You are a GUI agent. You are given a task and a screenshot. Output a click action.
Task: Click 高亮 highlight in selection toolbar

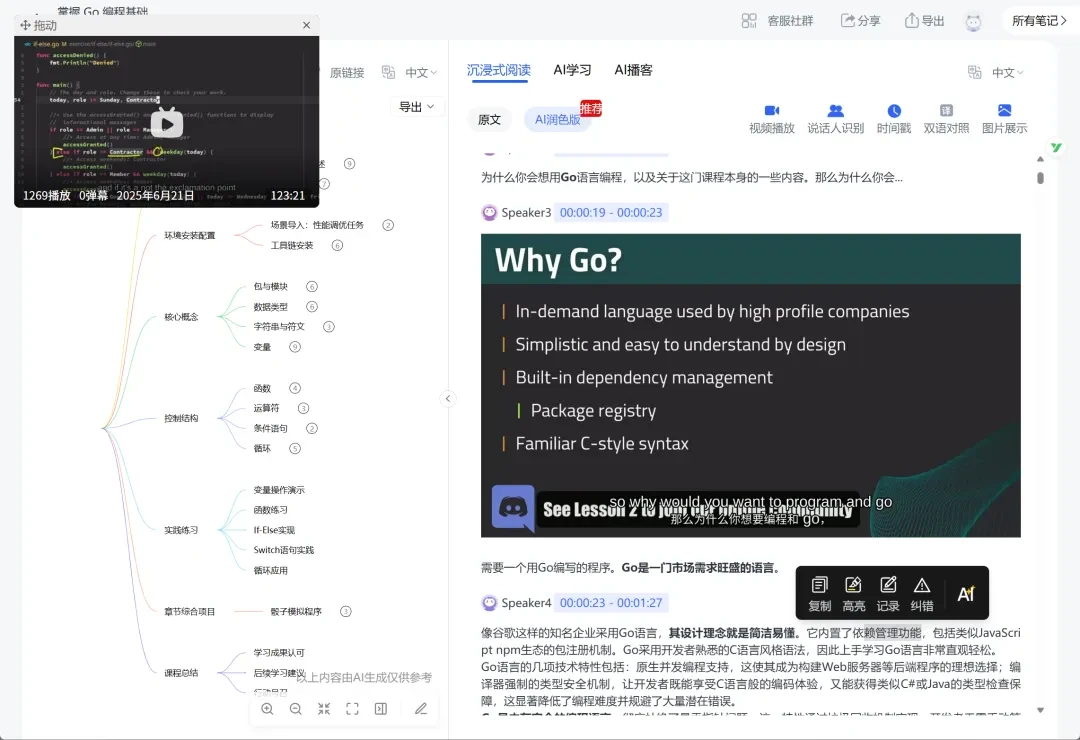[853, 594]
